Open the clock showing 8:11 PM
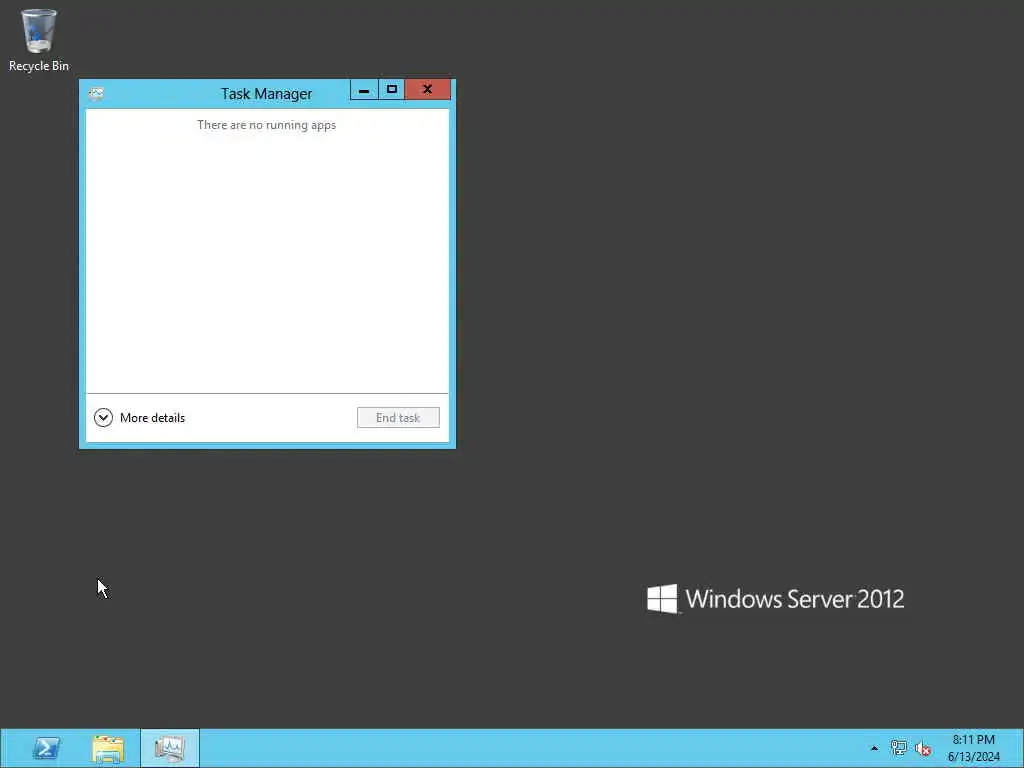Screen dimensions: 1024x768 (x=974, y=748)
